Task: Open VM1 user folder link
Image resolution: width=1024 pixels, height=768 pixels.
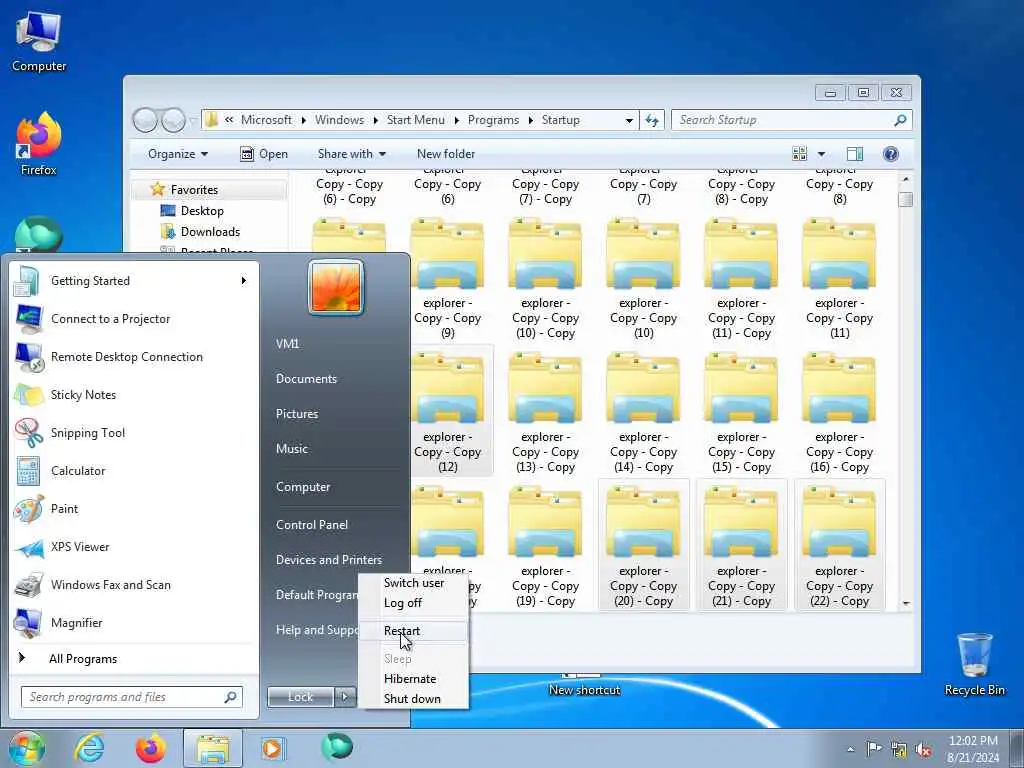Action: [x=287, y=344]
